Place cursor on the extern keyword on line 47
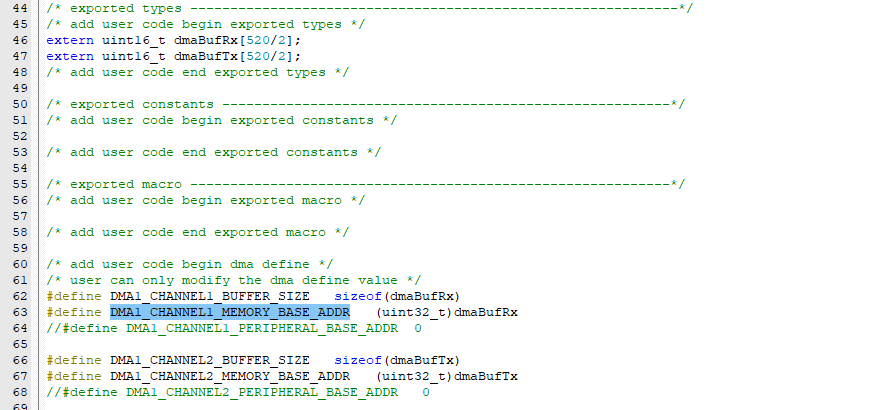Screen dimensions: 888x410 70,56
